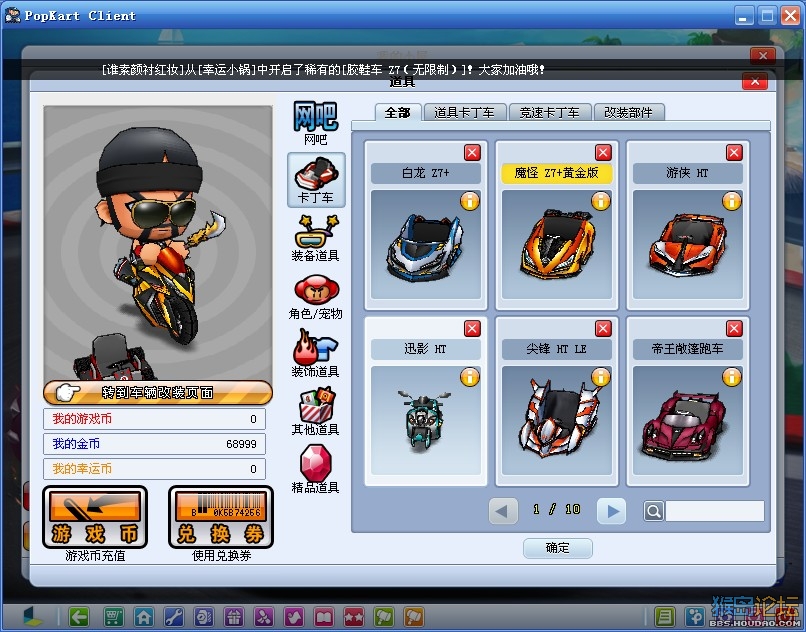Switch to the 竞速卡丁车 tab
Image resolution: width=806 pixels, height=632 pixels.
tap(549, 113)
